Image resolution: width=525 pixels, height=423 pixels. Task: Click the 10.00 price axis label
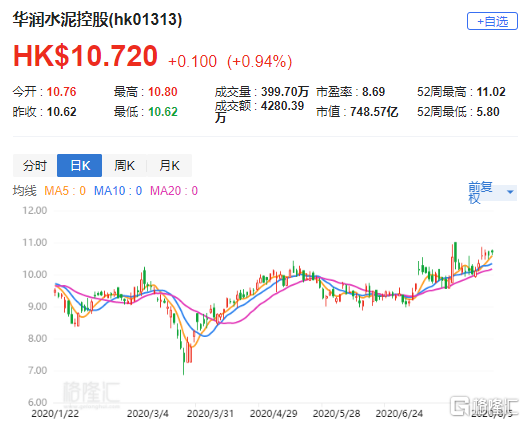click(x=35, y=275)
